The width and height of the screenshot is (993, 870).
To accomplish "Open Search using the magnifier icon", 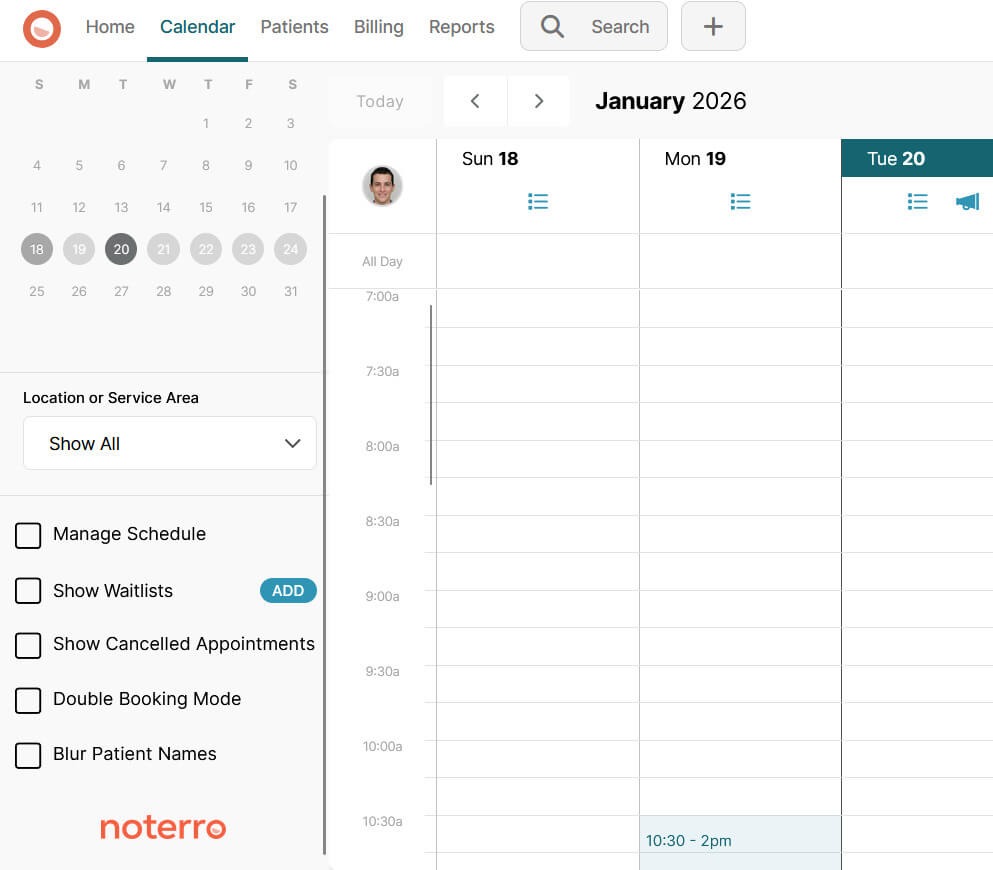I will tap(552, 26).
